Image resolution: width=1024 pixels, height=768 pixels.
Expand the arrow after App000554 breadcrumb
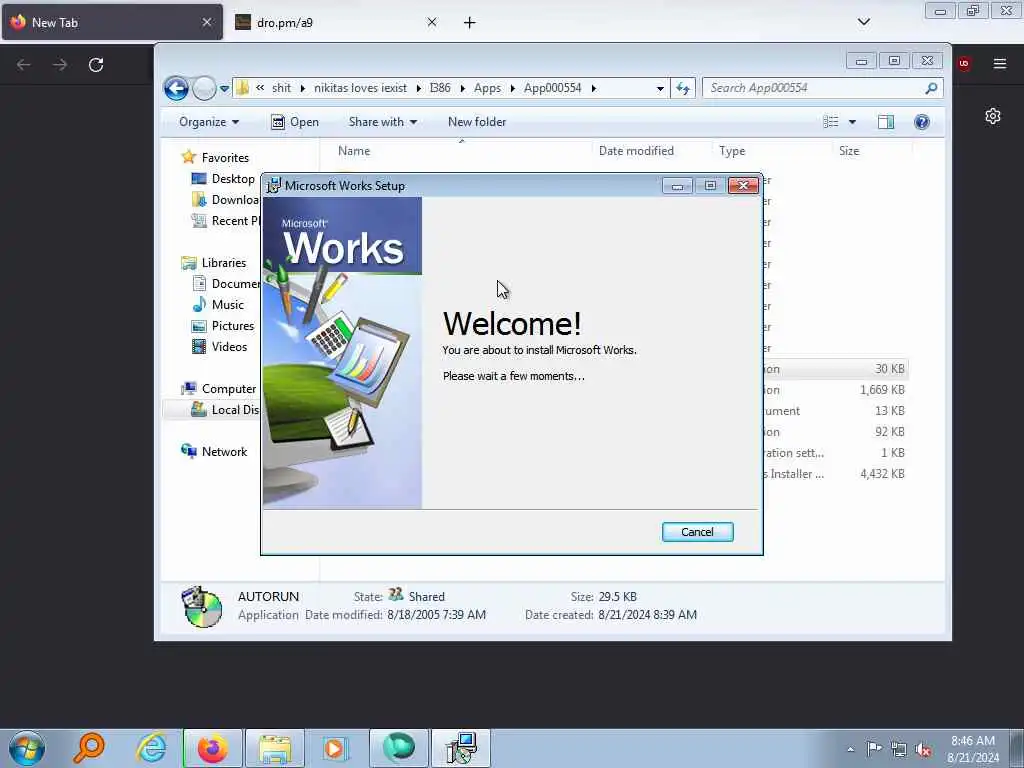click(x=594, y=88)
